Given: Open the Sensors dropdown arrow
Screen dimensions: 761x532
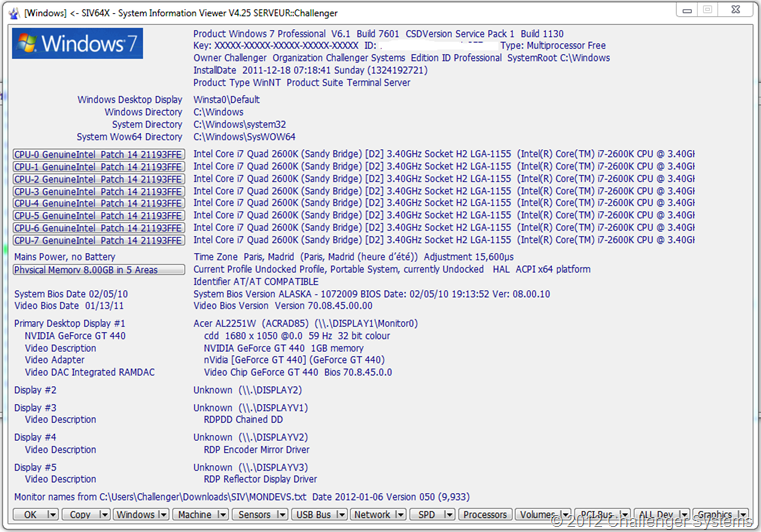Looking at the screenshot, I should [x=282, y=515].
